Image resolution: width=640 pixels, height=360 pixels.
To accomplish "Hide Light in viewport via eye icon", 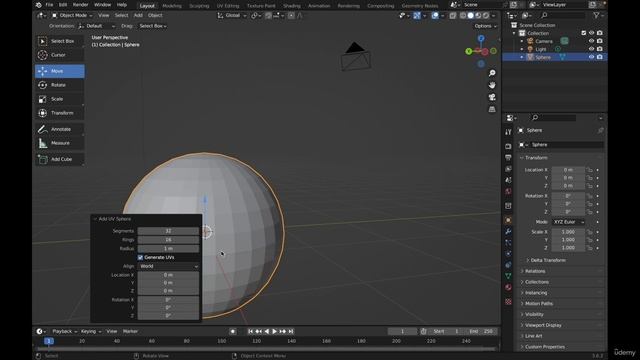I will pyautogui.click(x=591, y=49).
